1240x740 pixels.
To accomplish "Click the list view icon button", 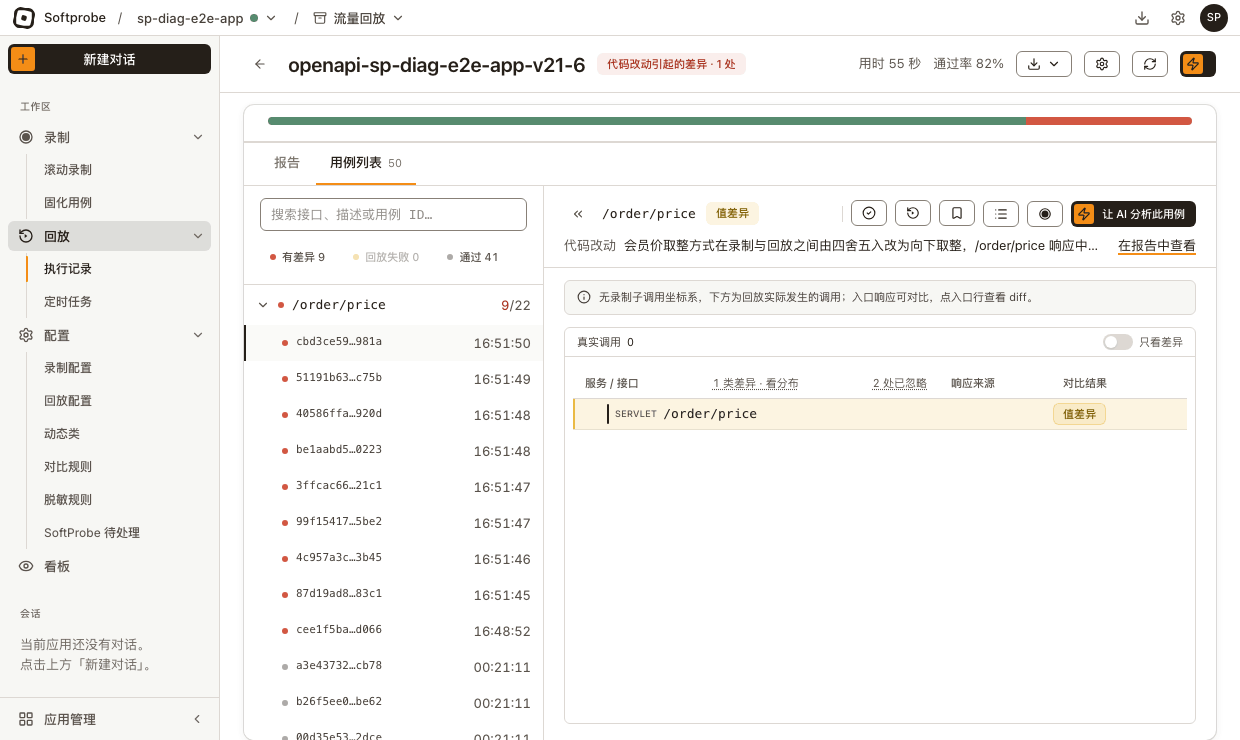I will coord(1001,213).
